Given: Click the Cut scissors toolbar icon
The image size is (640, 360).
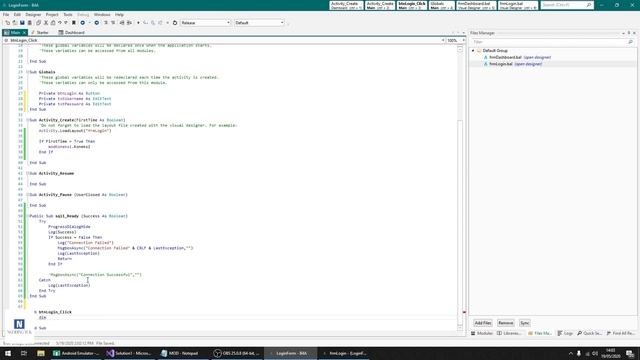Looking at the screenshot, I should coord(46,23).
